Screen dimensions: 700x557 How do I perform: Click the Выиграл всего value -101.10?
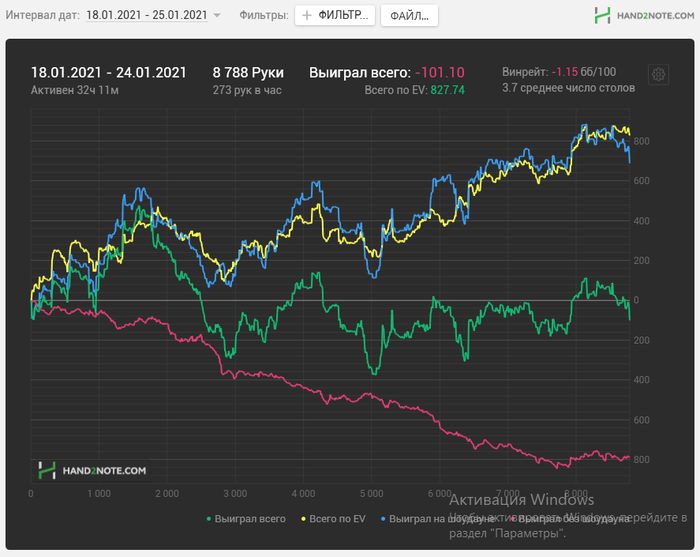[x=440, y=73]
